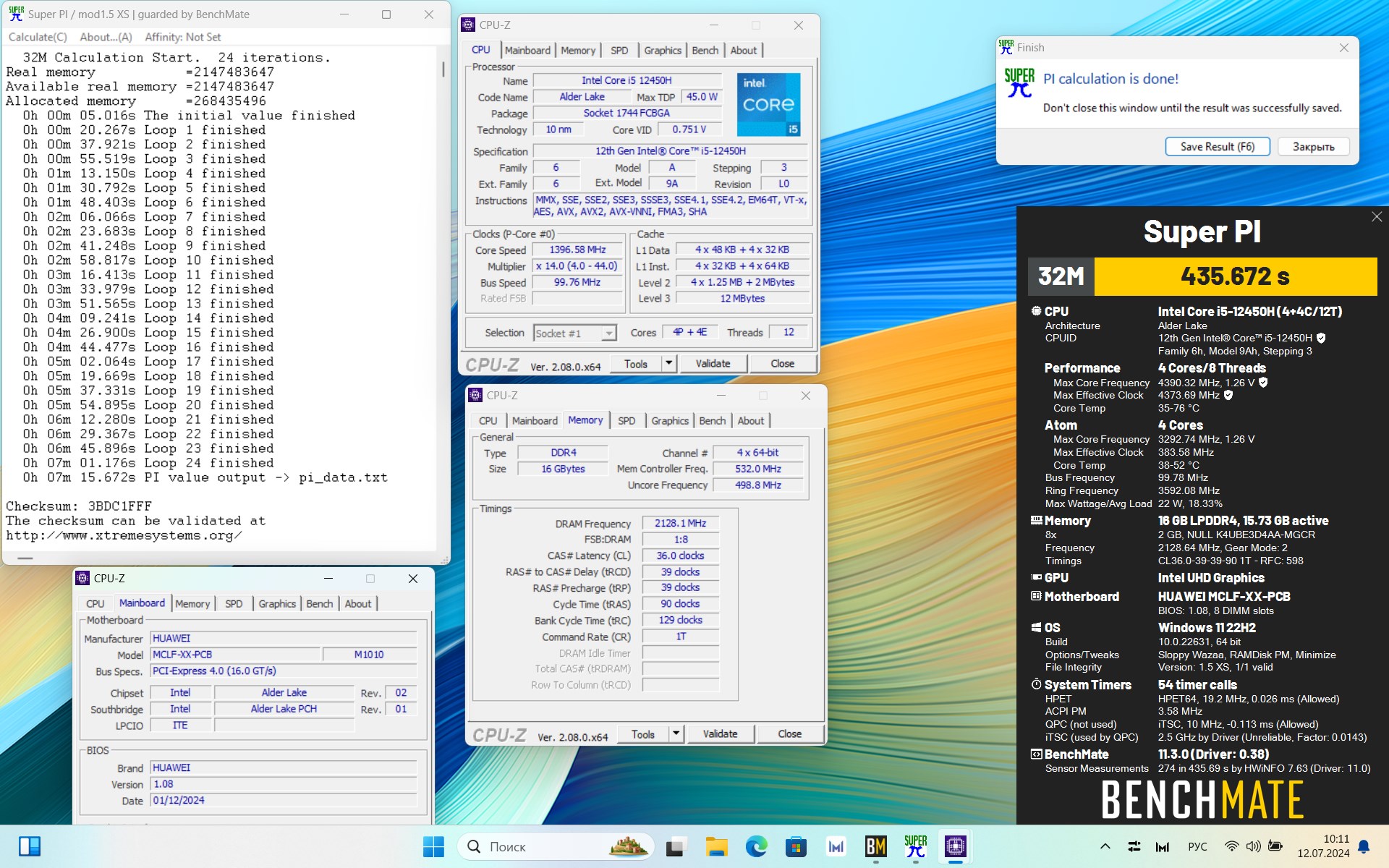Click Super PI window title icon
1389x868 pixels.
16,14
